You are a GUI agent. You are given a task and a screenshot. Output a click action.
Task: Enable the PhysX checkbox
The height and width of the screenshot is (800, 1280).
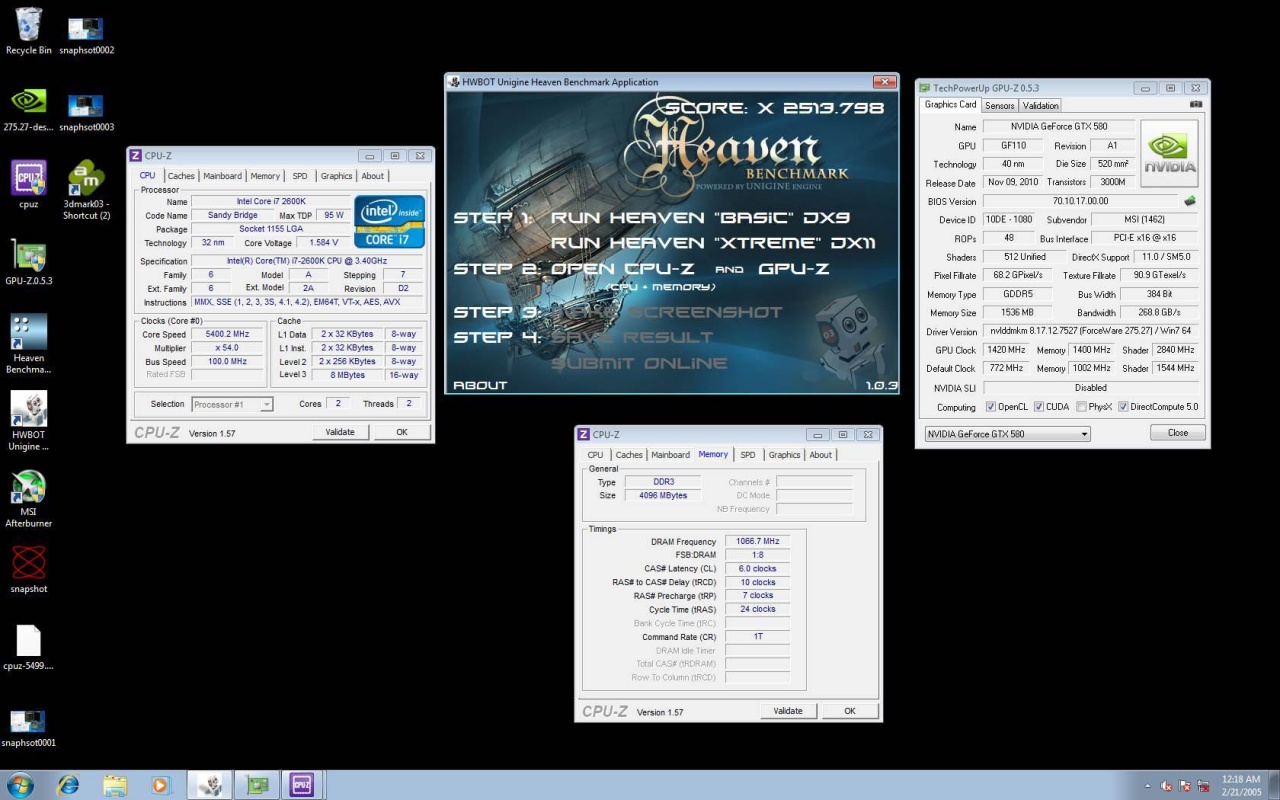click(1080, 407)
